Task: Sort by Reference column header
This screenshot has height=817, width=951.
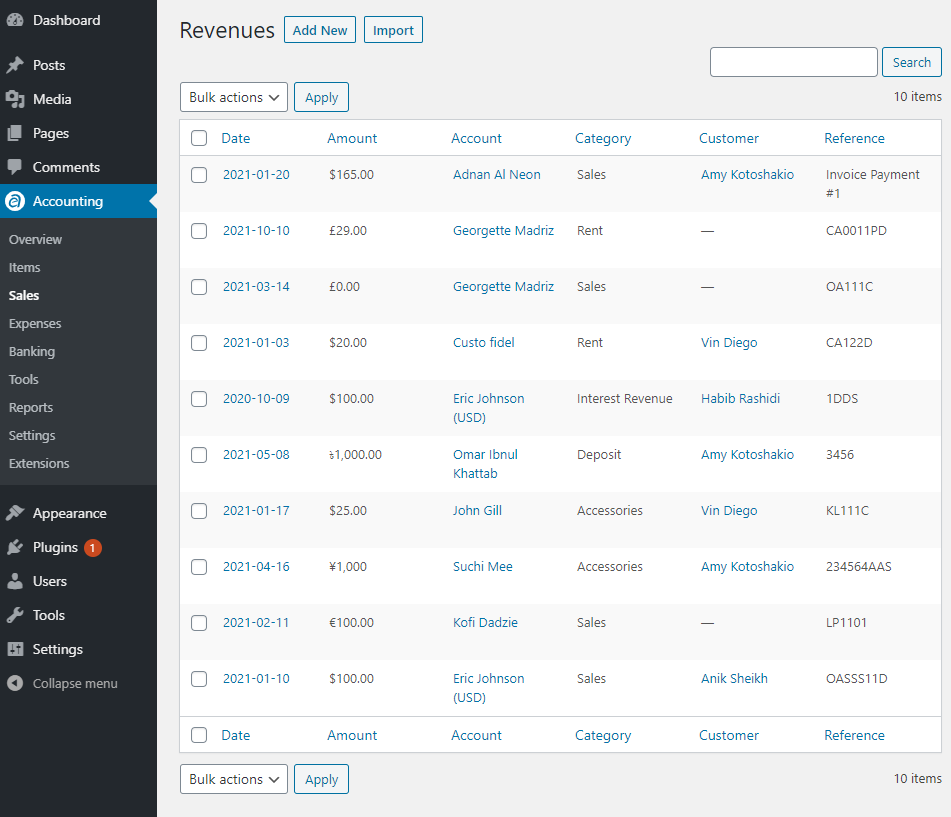Action: click(854, 138)
